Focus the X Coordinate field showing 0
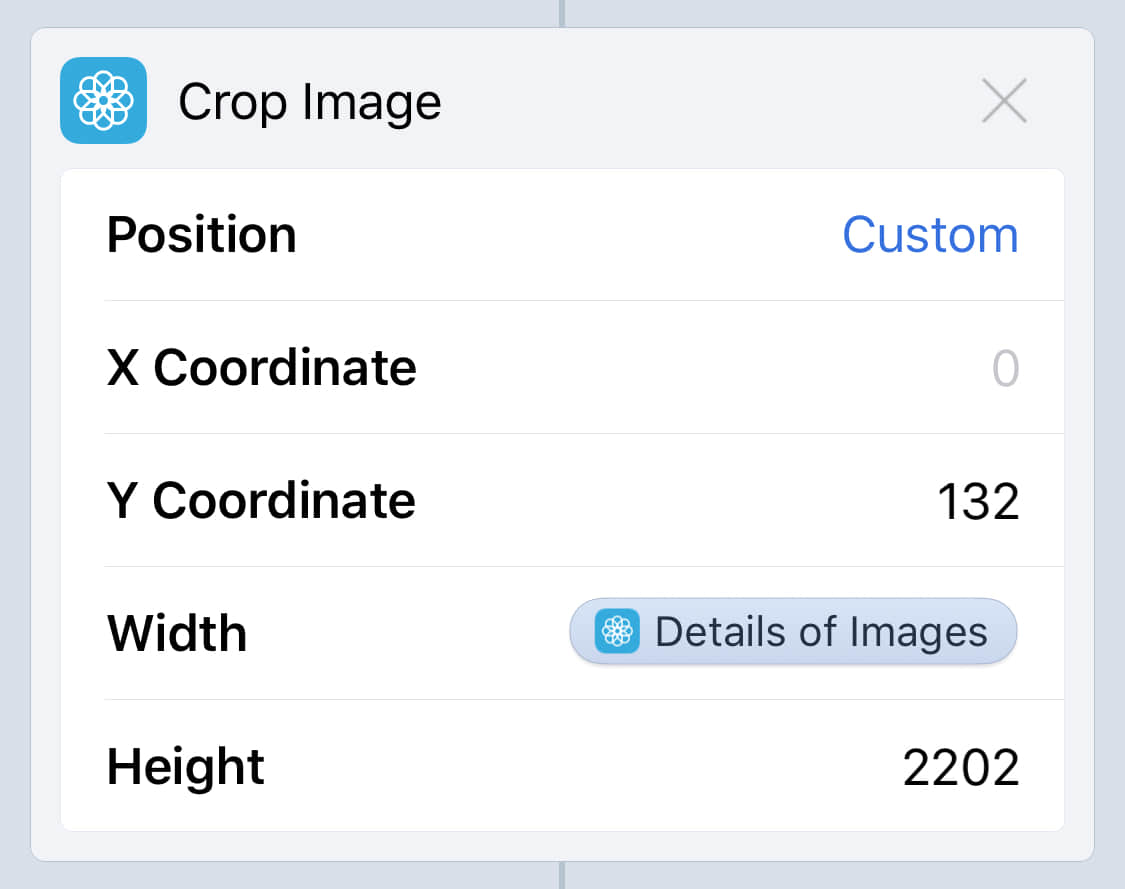The width and height of the screenshot is (1125, 889). 1005,368
